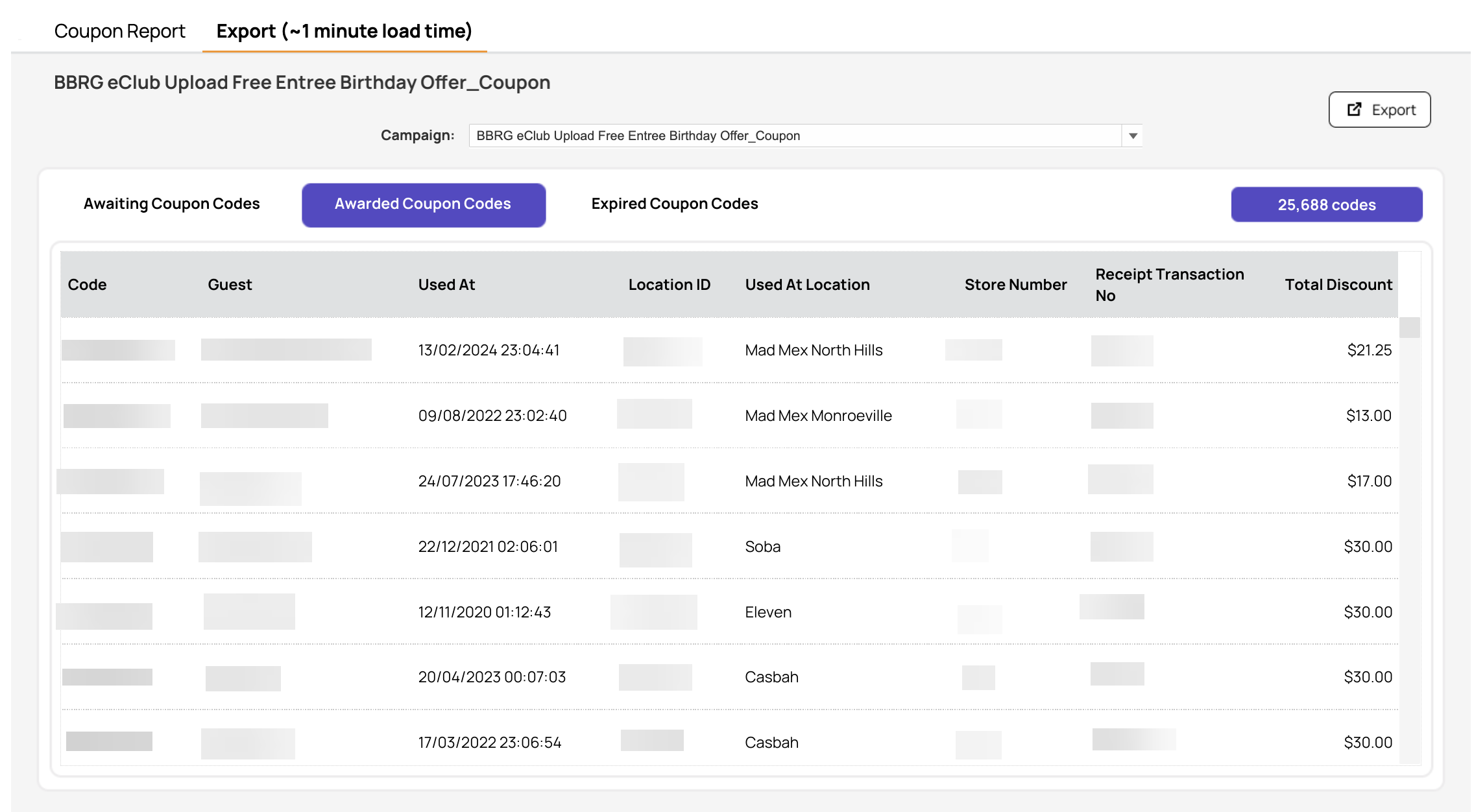Select Awarded Coupon Codes tab
1474x812 pixels.
click(423, 205)
